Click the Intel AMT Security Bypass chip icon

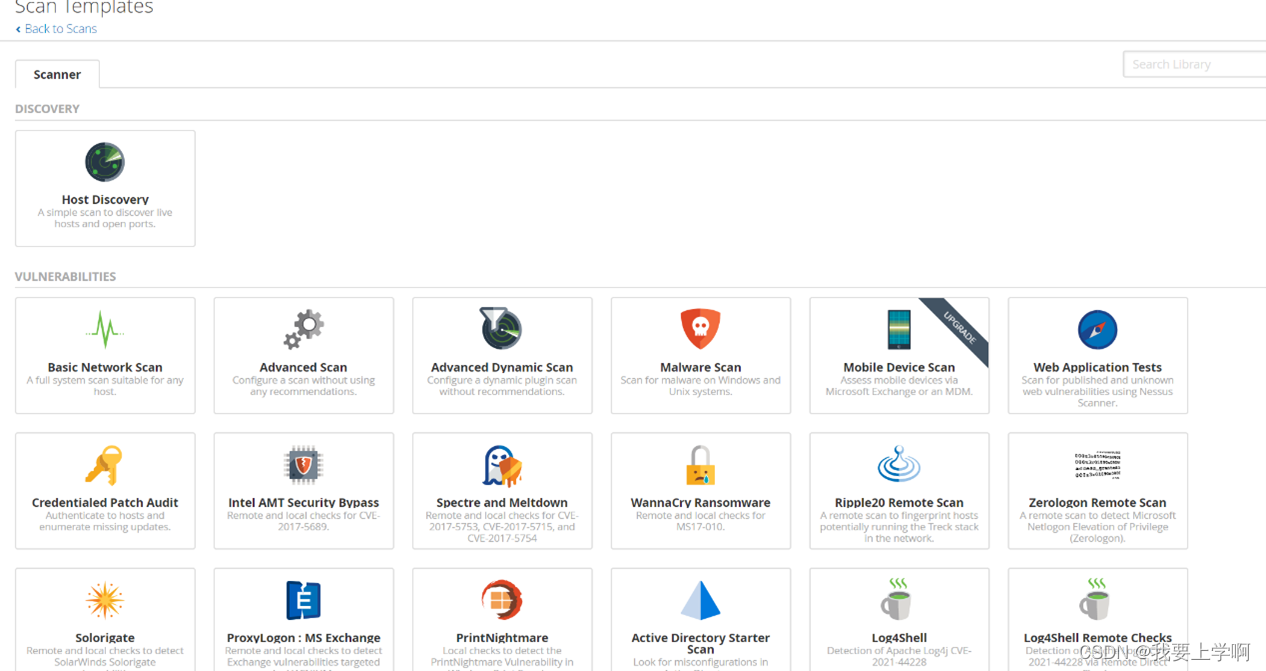(x=304, y=465)
